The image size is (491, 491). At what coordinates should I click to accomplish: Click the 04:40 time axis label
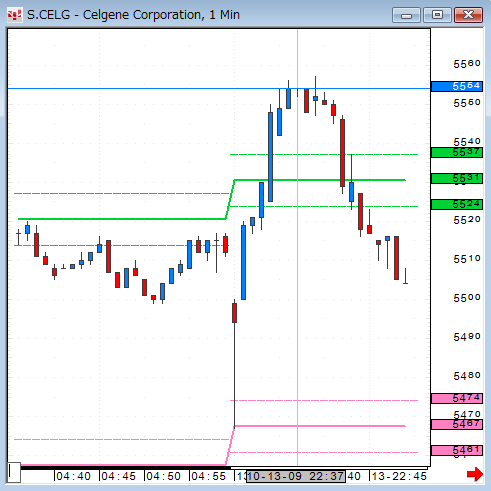[73, 476]
